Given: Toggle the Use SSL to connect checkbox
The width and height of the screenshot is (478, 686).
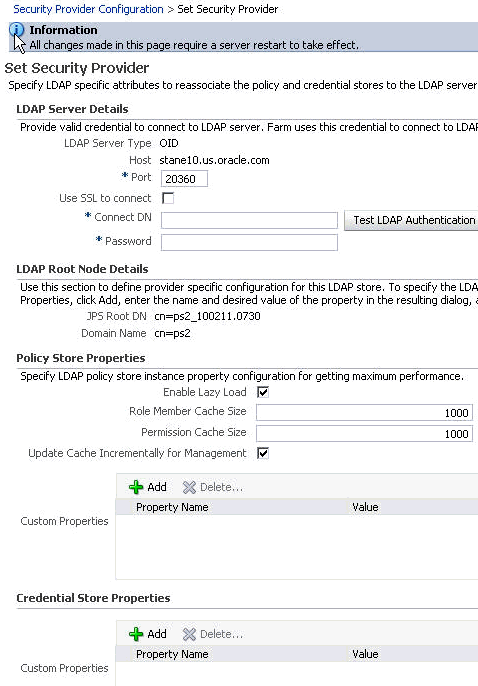Looking at the screenshot, I should (x=168, y=198).
